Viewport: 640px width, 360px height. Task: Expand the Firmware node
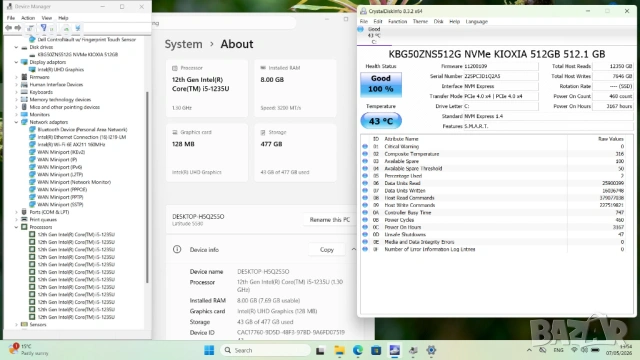pos(16,77)
